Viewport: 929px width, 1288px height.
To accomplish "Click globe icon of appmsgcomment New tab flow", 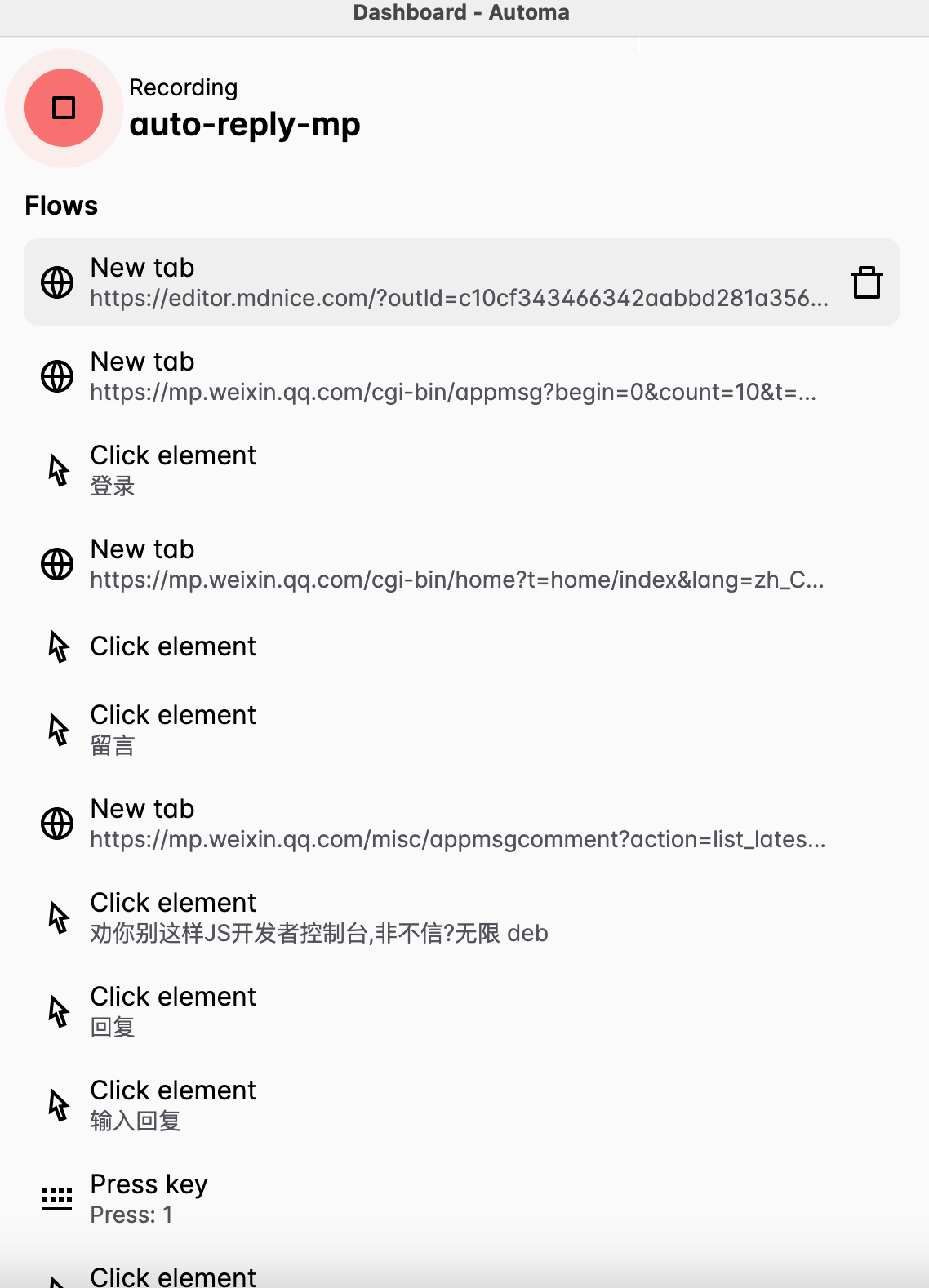I will tap(57, 824).
